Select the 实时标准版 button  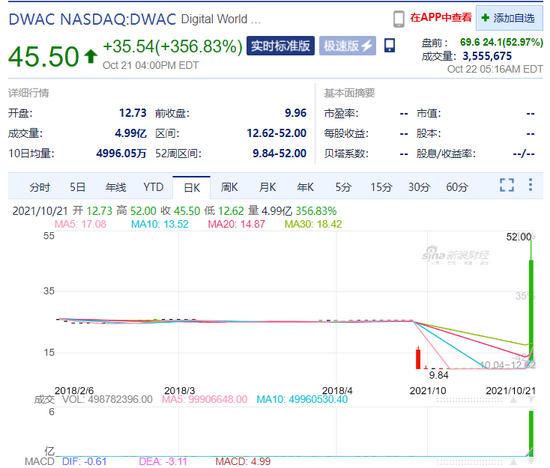pos(280,46)
